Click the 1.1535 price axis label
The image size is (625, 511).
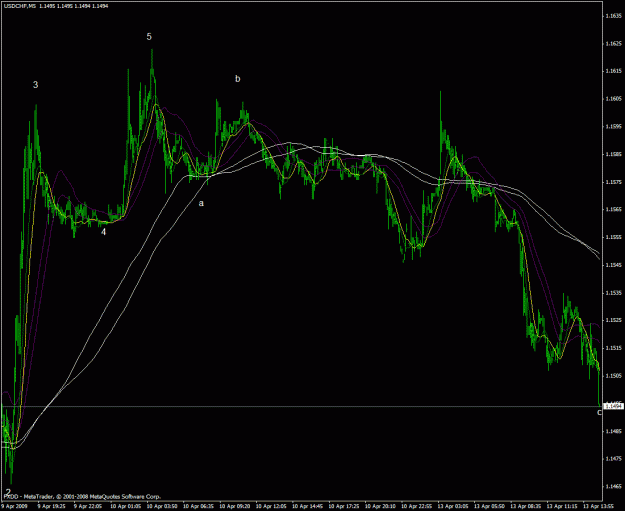pos(613,293)
